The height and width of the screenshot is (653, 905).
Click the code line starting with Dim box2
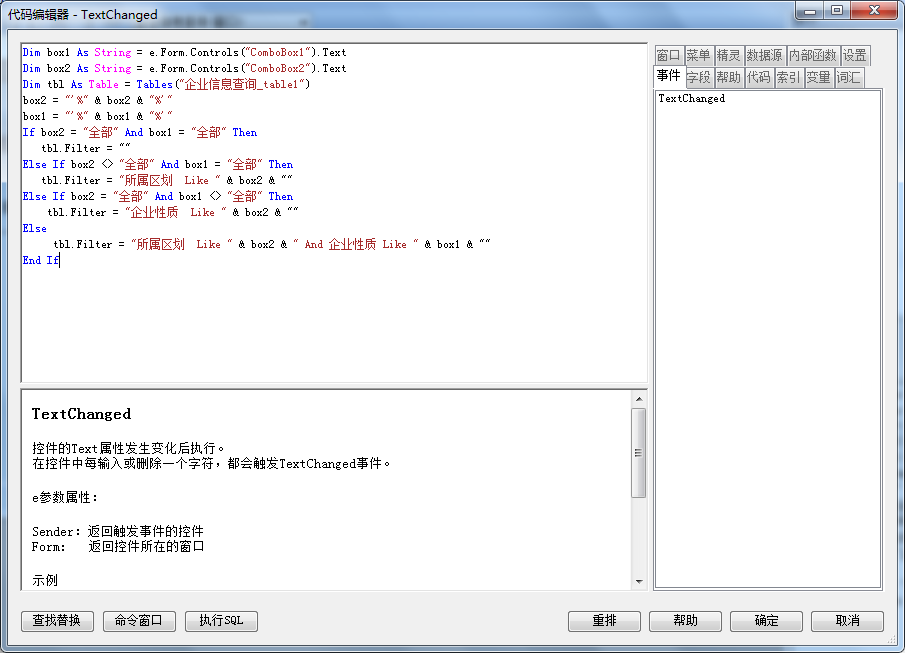(x=185, y=69)
